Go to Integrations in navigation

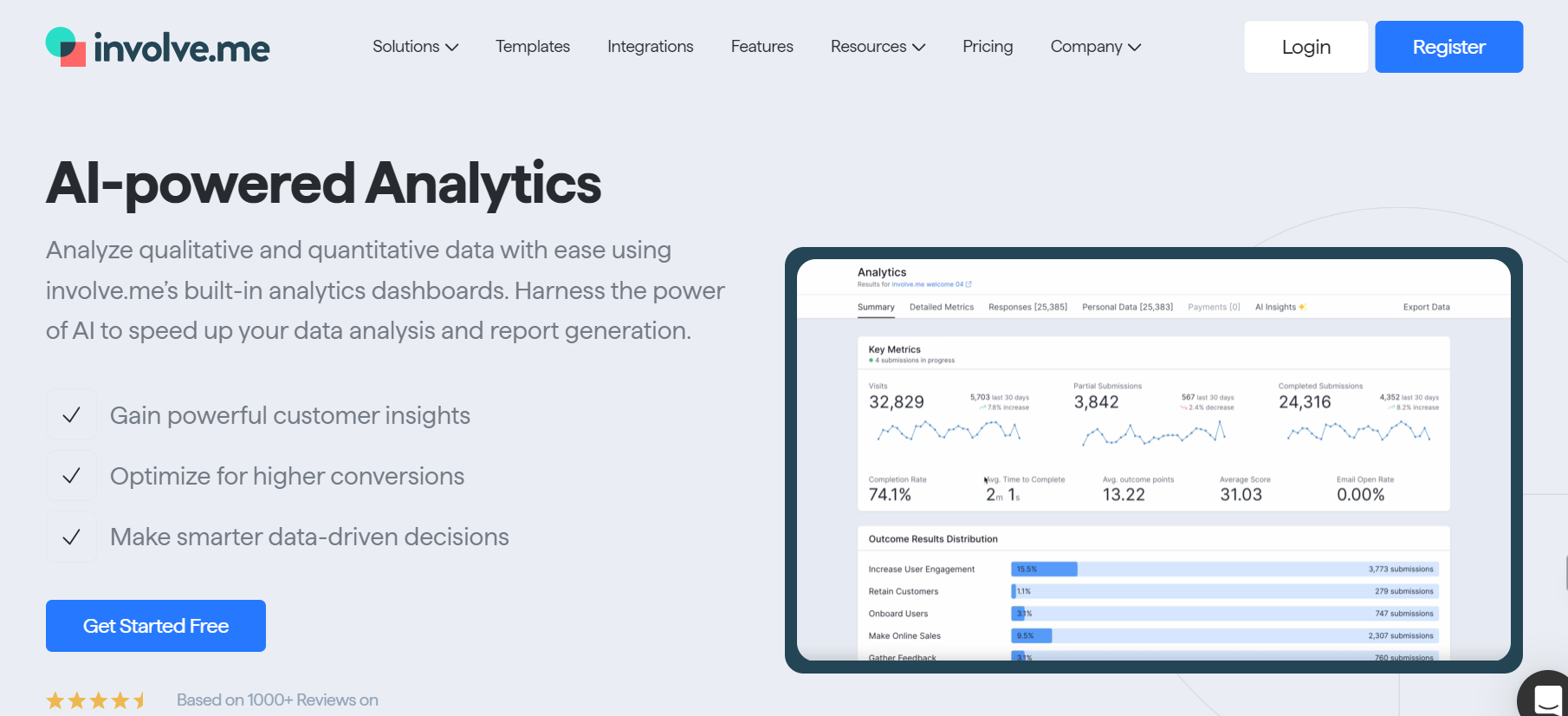[651, 47]
